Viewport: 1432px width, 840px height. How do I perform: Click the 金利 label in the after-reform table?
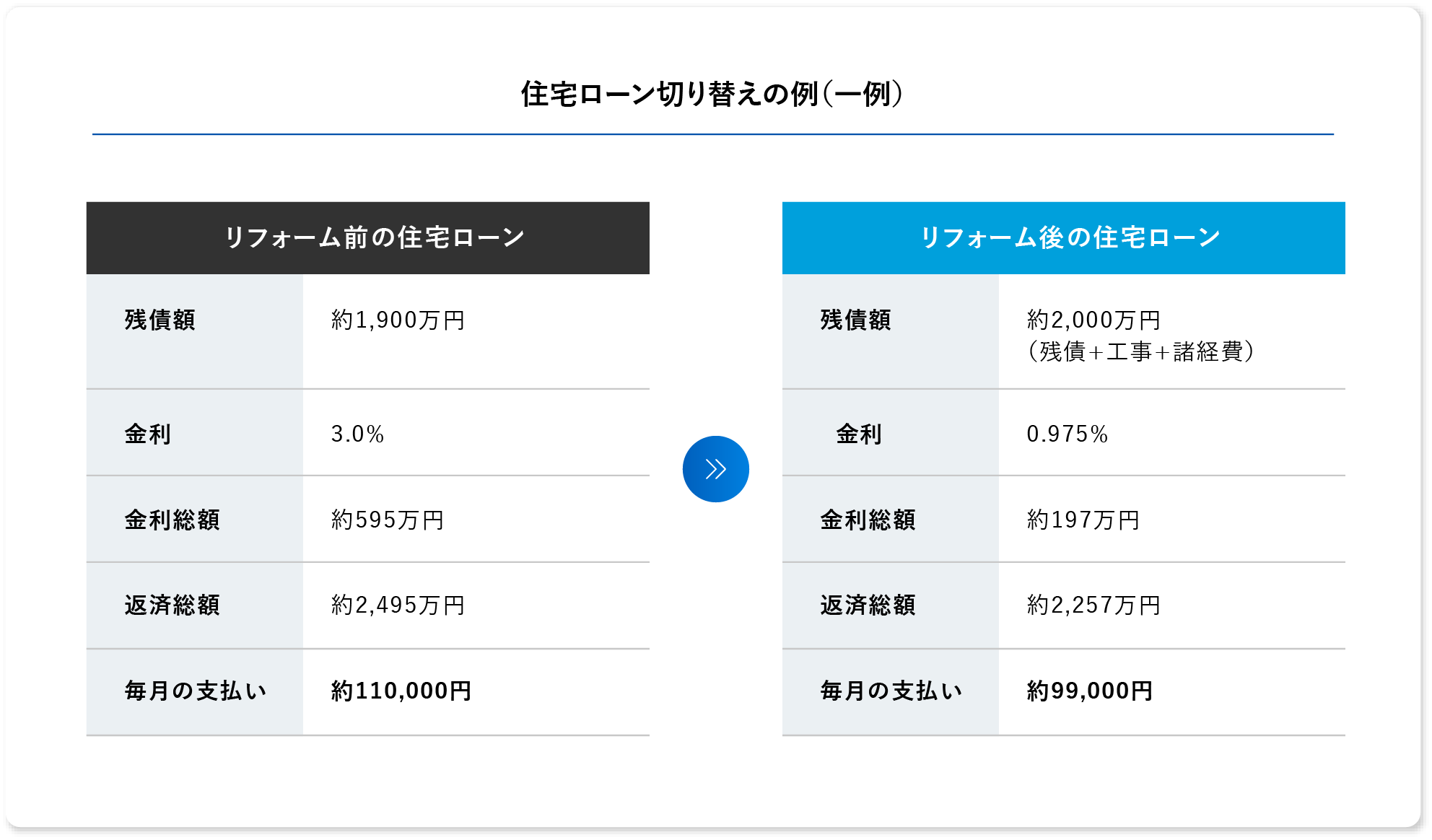pos(859,434)
